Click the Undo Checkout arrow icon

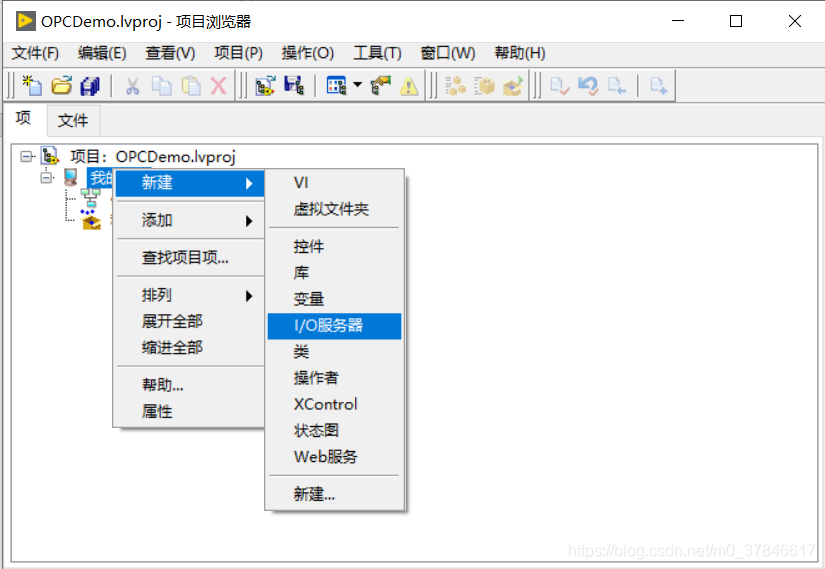(588, 86)
